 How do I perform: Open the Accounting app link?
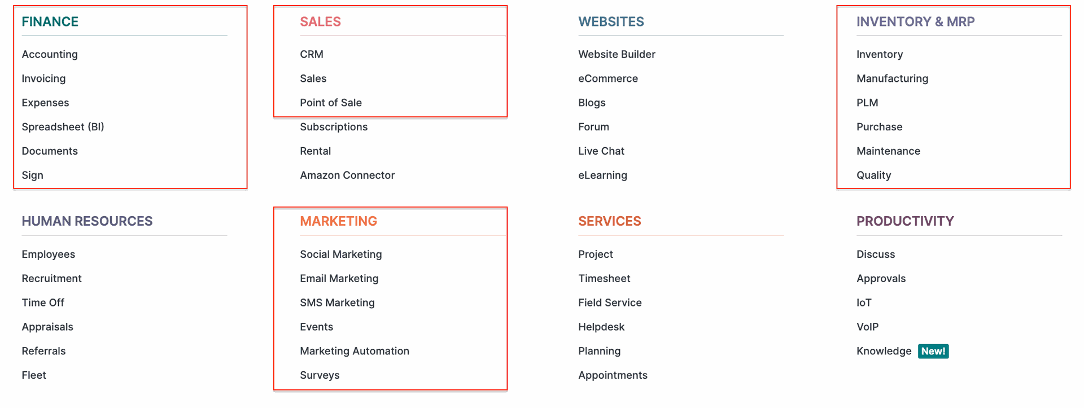coord(50,55)
